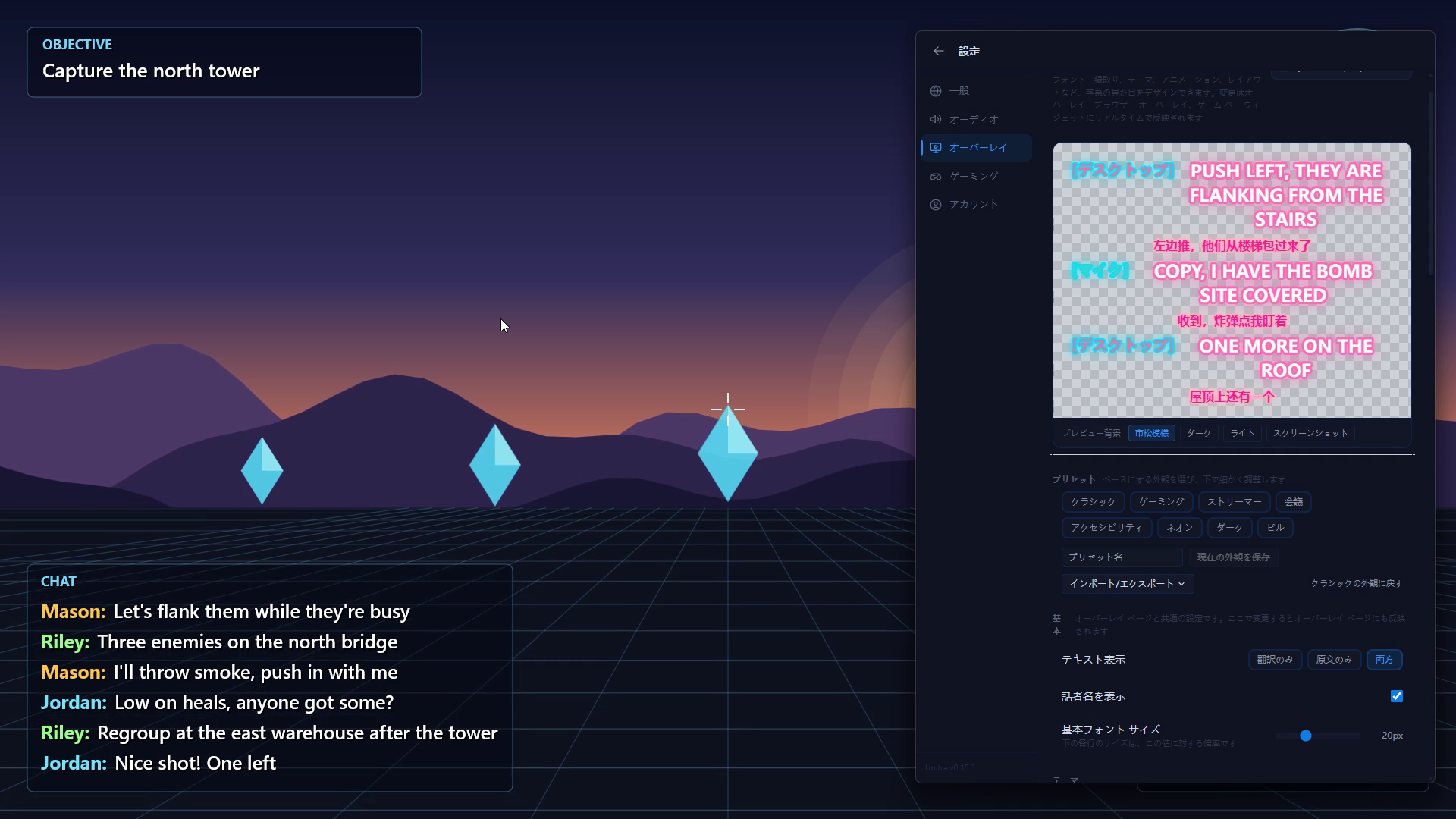Select the globe icon for 一般
This screenshot has width=1456, height=819.
936,91
